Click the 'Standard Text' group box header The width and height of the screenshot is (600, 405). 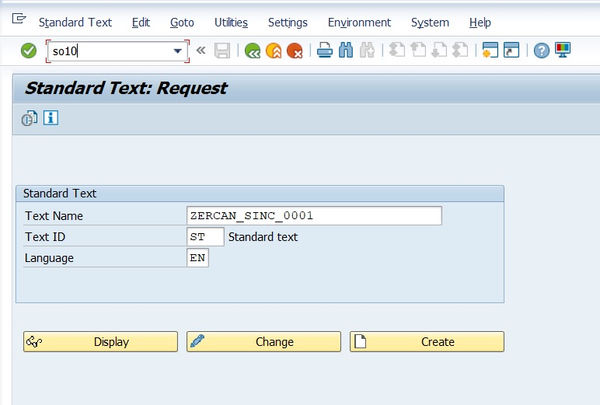(x=60, y=193)
